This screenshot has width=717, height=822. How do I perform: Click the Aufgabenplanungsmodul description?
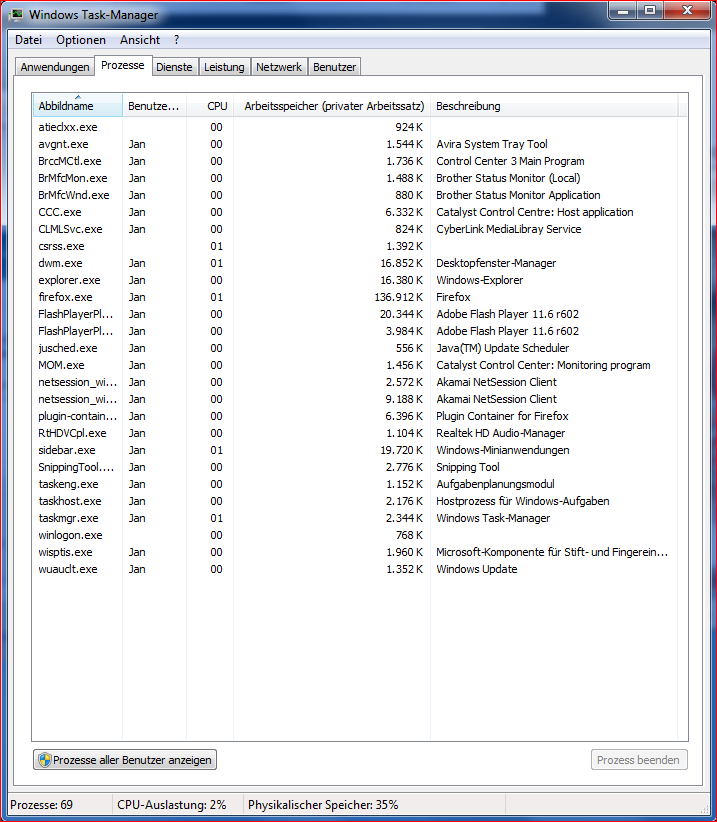click(495, 484)
